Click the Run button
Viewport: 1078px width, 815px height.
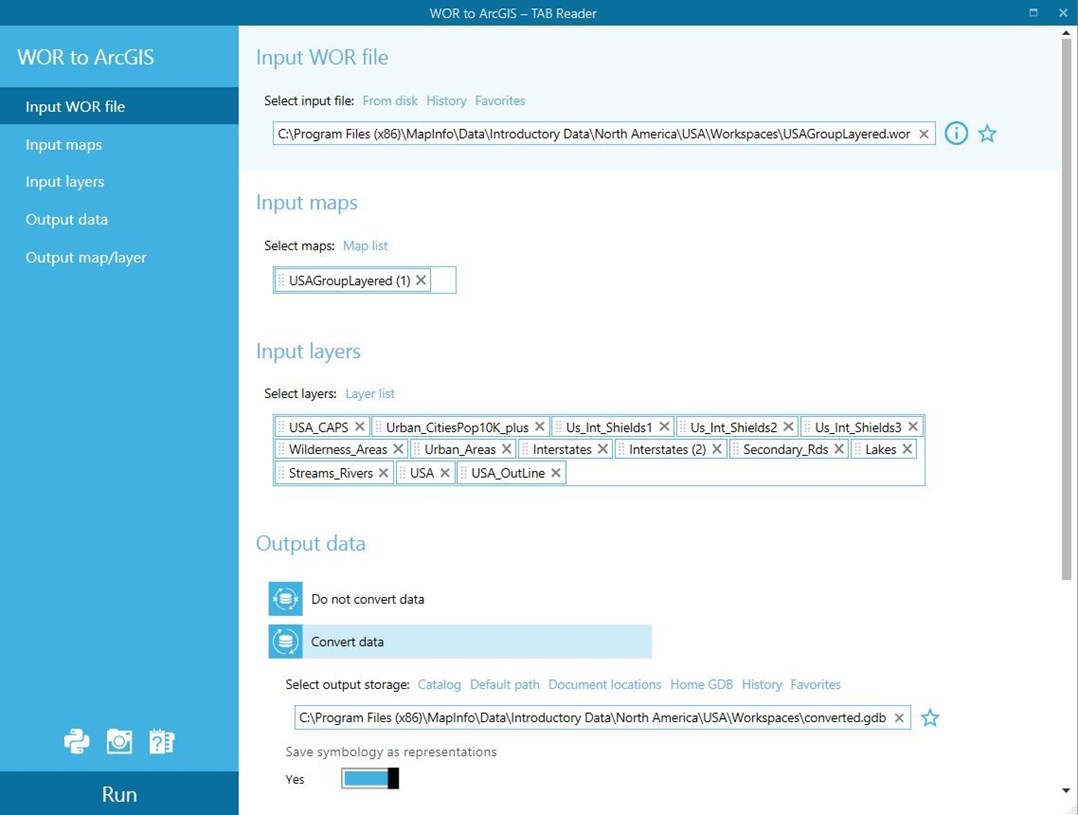click(x=119, y=794)
